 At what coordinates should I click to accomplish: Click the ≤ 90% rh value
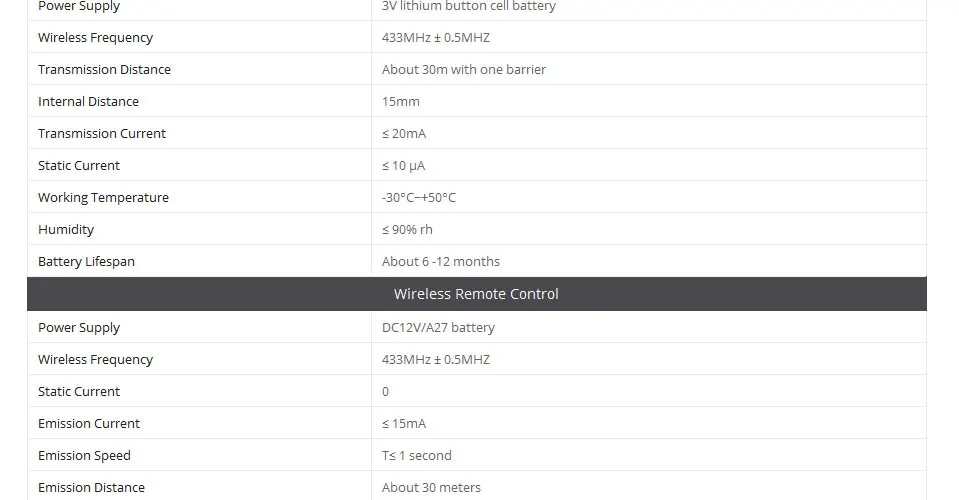tap(407, 229)
